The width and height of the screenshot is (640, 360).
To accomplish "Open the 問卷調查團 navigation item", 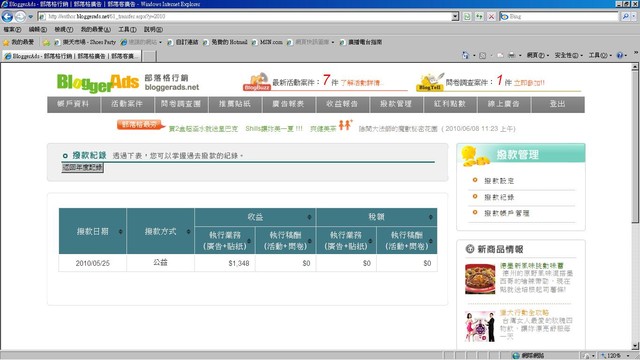I will pos(181,104).
